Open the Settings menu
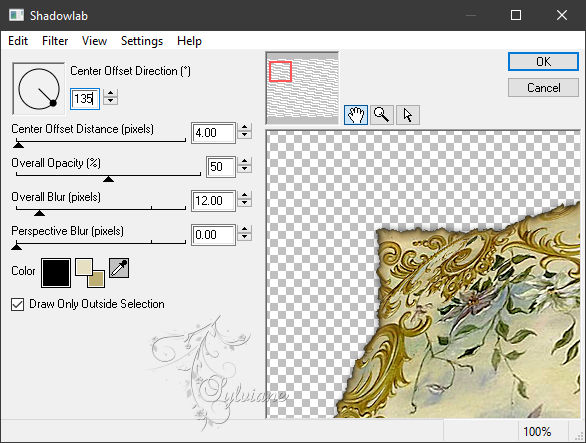The height and width of the screenshot is (443, 586). 142,41
